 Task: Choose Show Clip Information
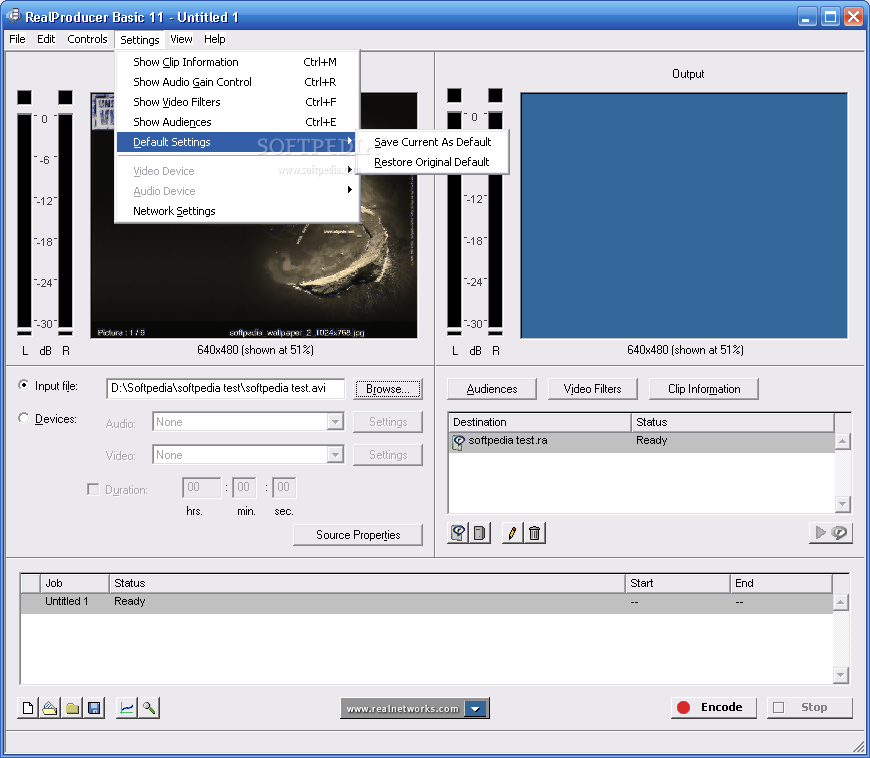(x=237, y=62)
